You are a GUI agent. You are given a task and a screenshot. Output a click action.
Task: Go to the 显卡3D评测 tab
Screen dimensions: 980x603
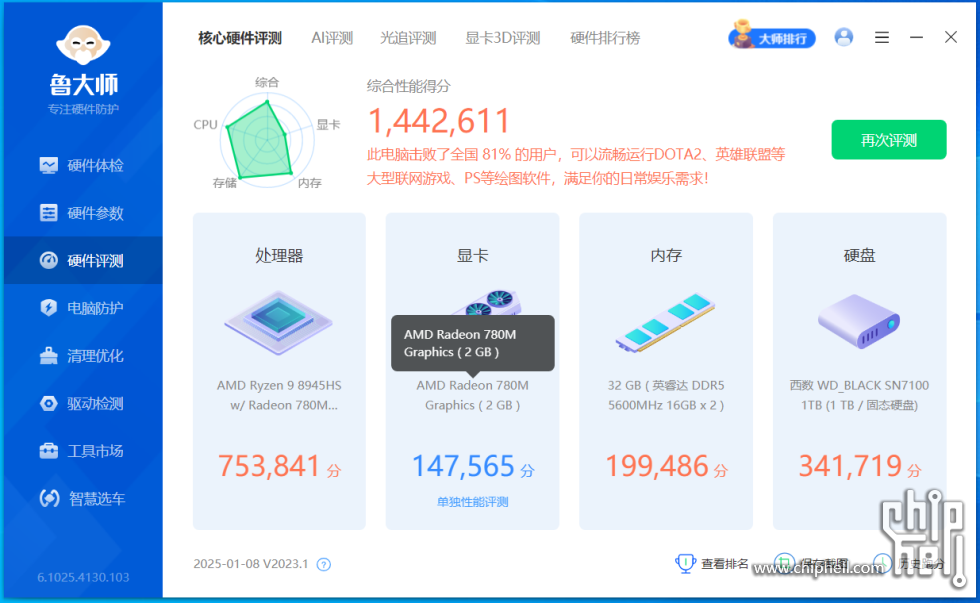502,38
